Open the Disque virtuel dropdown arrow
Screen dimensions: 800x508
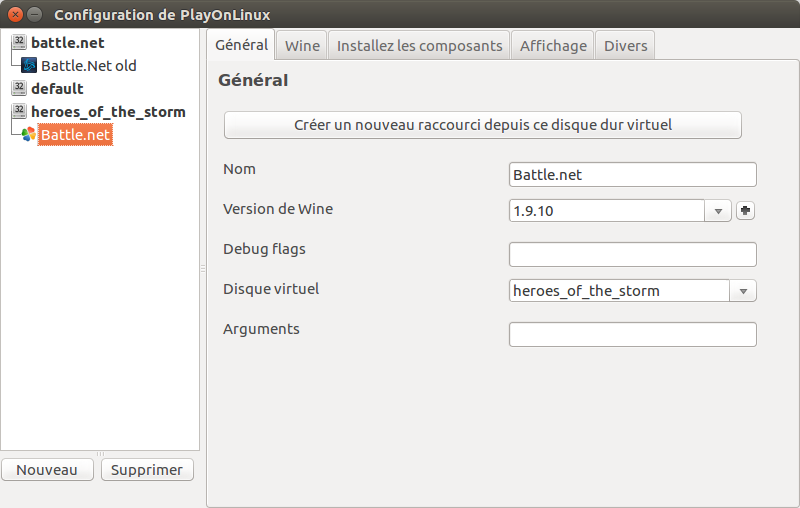click(x=743, y=291)
